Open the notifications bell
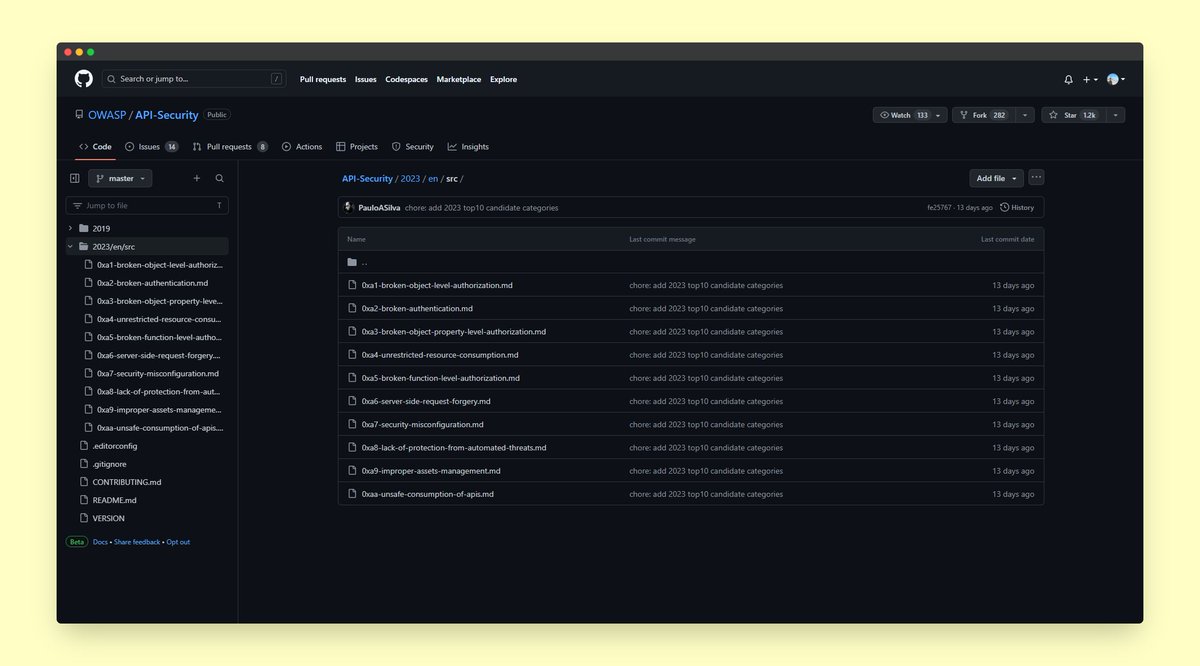Viewport: 1200px width, 666px height. pos(1068,79)
